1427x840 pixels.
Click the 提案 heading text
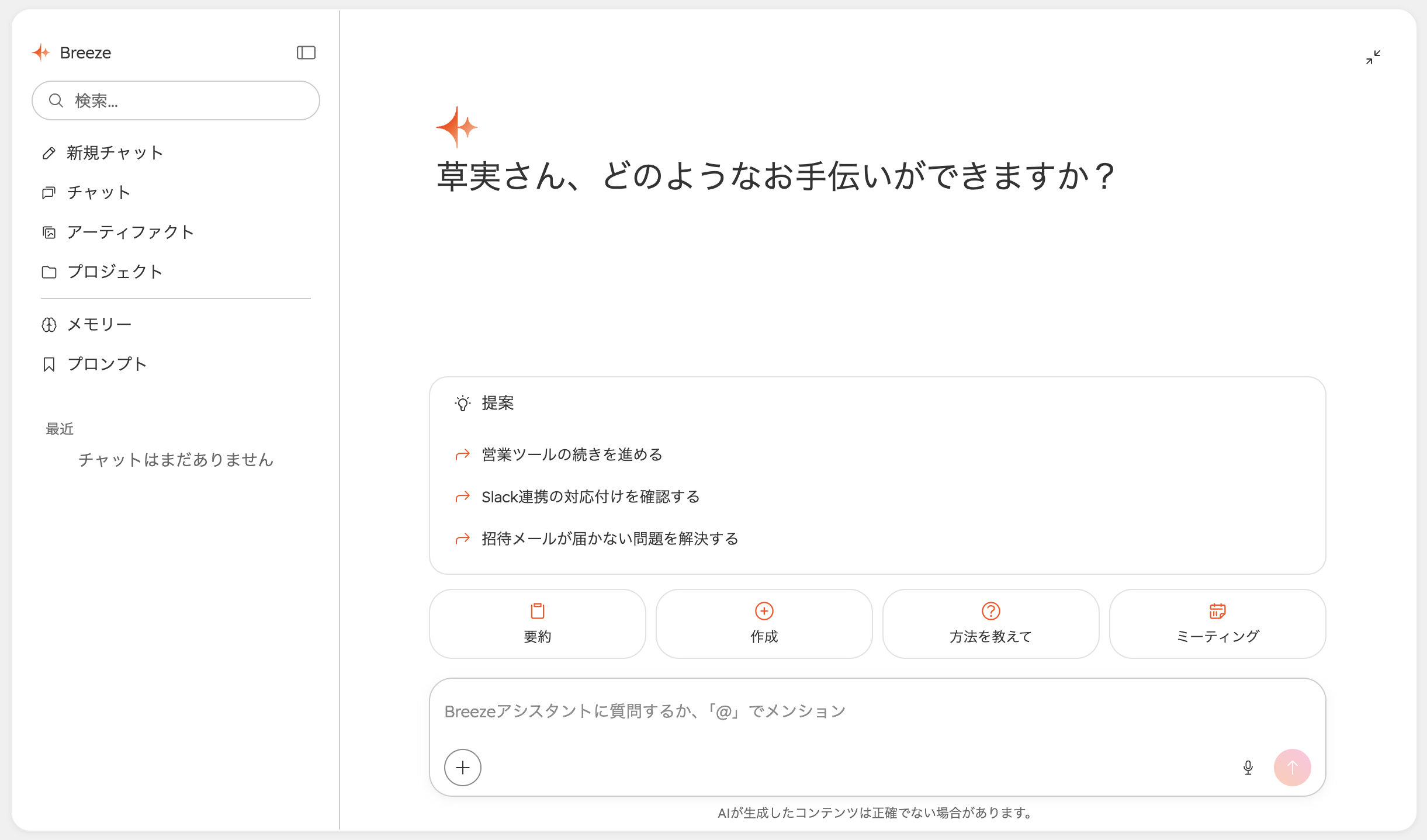coord(497,403)
